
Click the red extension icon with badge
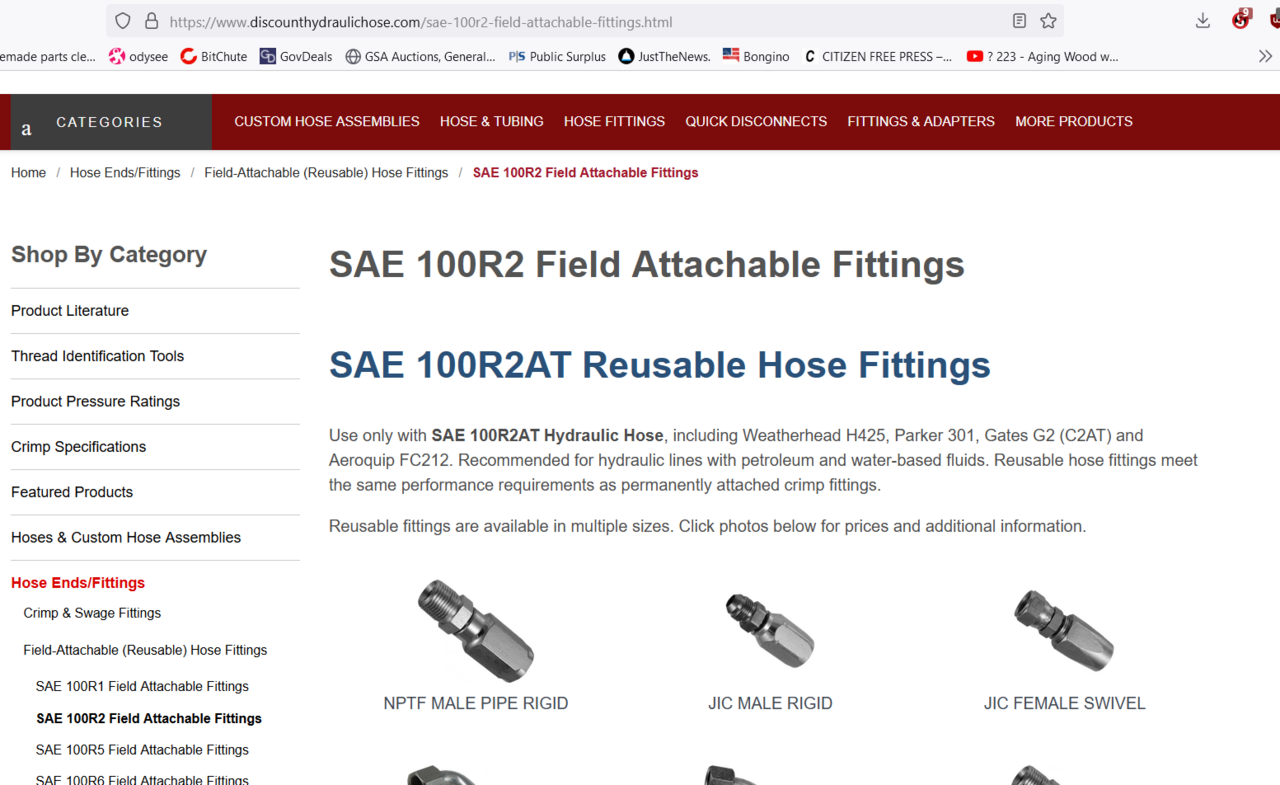point(1241,20)
